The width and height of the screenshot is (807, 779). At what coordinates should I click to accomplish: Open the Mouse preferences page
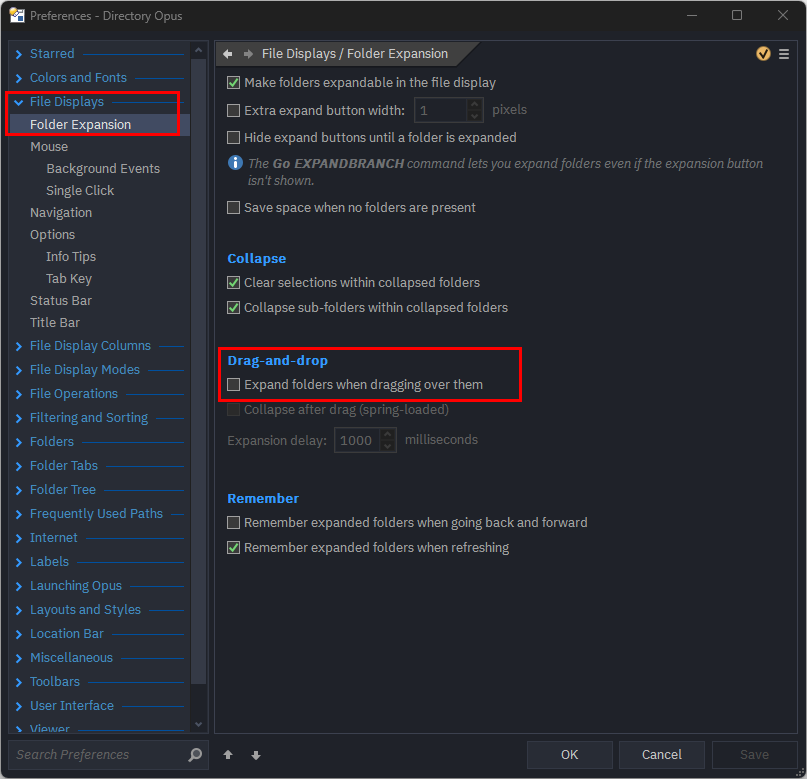tap(49, 147)
